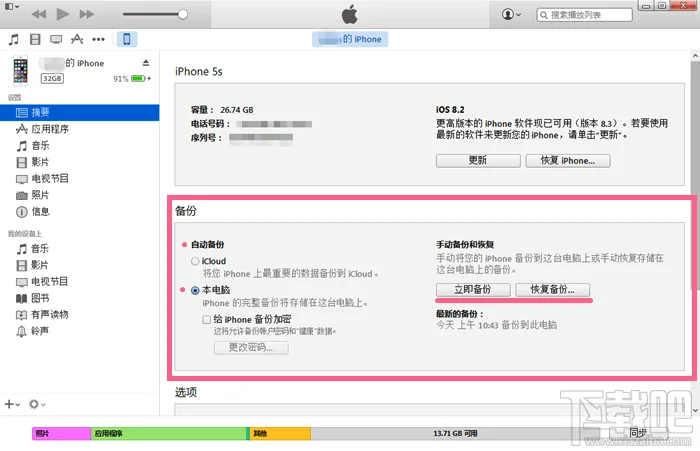Image resolution: width=700 pixels, height=451 pixels.
Task: Click the iOS 8.2 version text
Action: coord(450,110)
